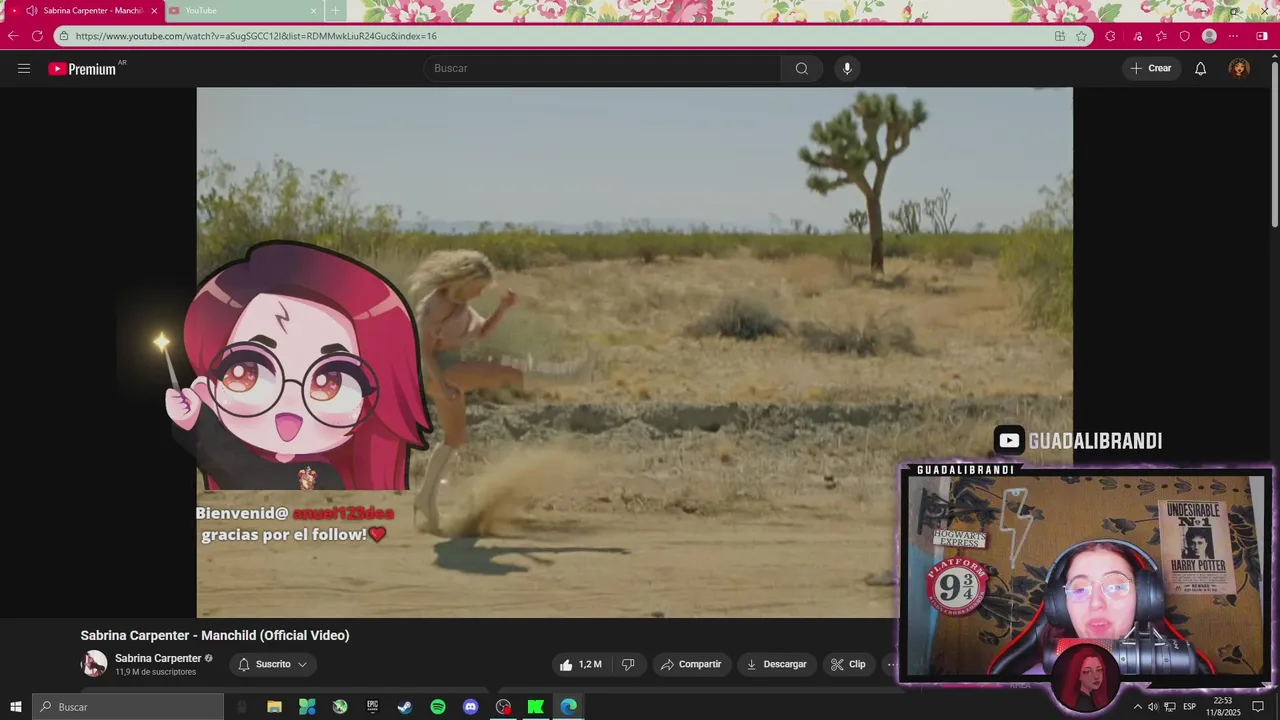Viewport: 1280px width, 720px height.
Task: Open Epic Games launcher from taskbar
Action: pyautogui.click(x=372, y=707)
